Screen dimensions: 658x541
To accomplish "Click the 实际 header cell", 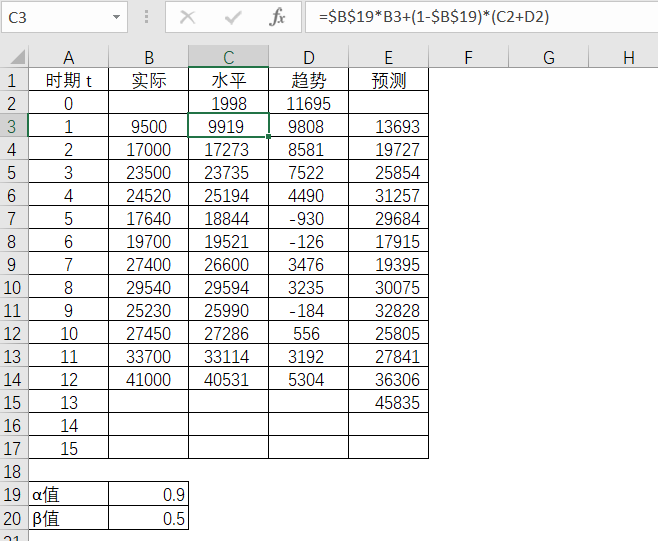I will (x=148, y=80).
